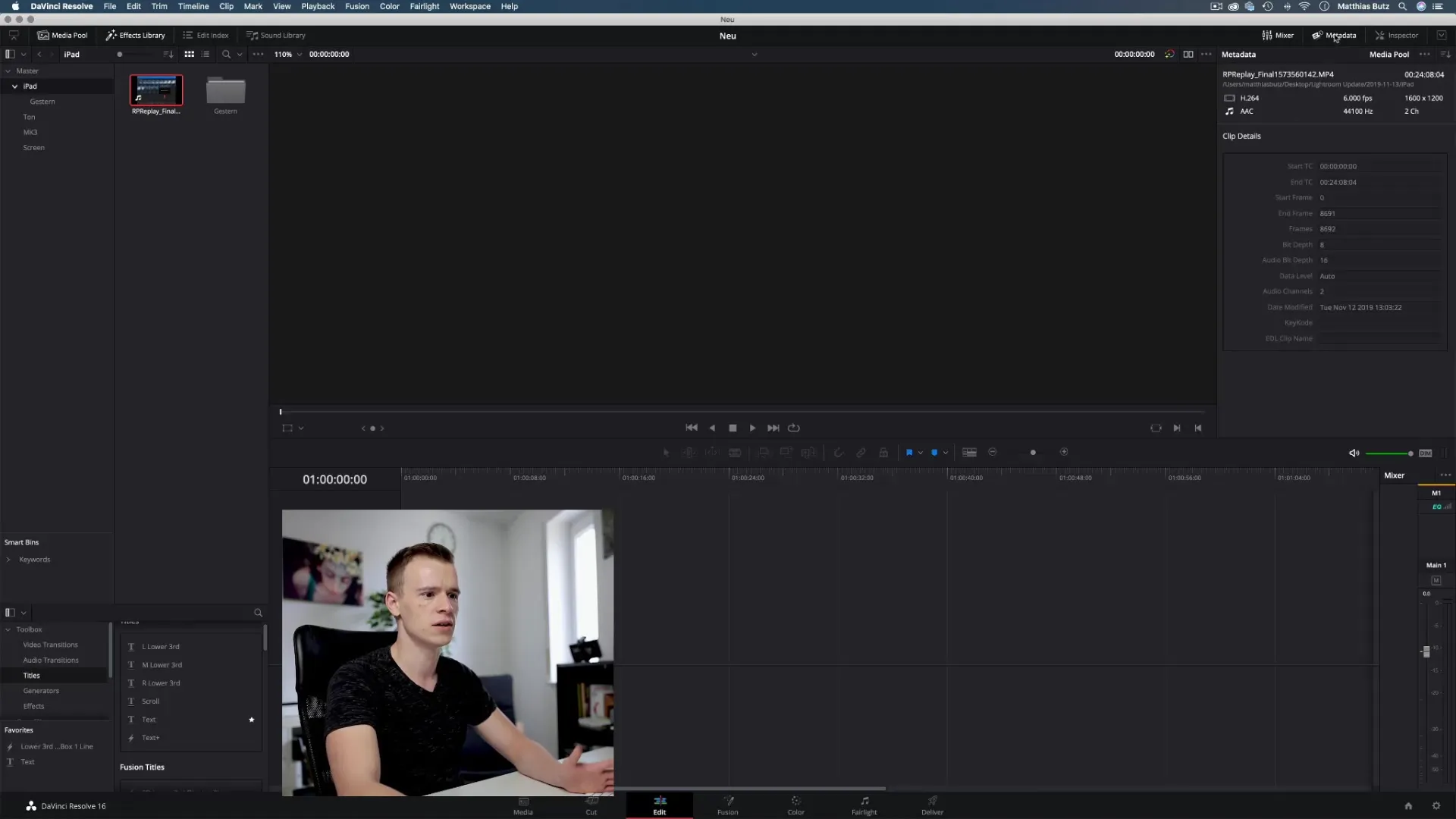Choose the Selection mode arrow tool
The width and height of the screenshot is (1456, 819).
click(x=667, y=453)
